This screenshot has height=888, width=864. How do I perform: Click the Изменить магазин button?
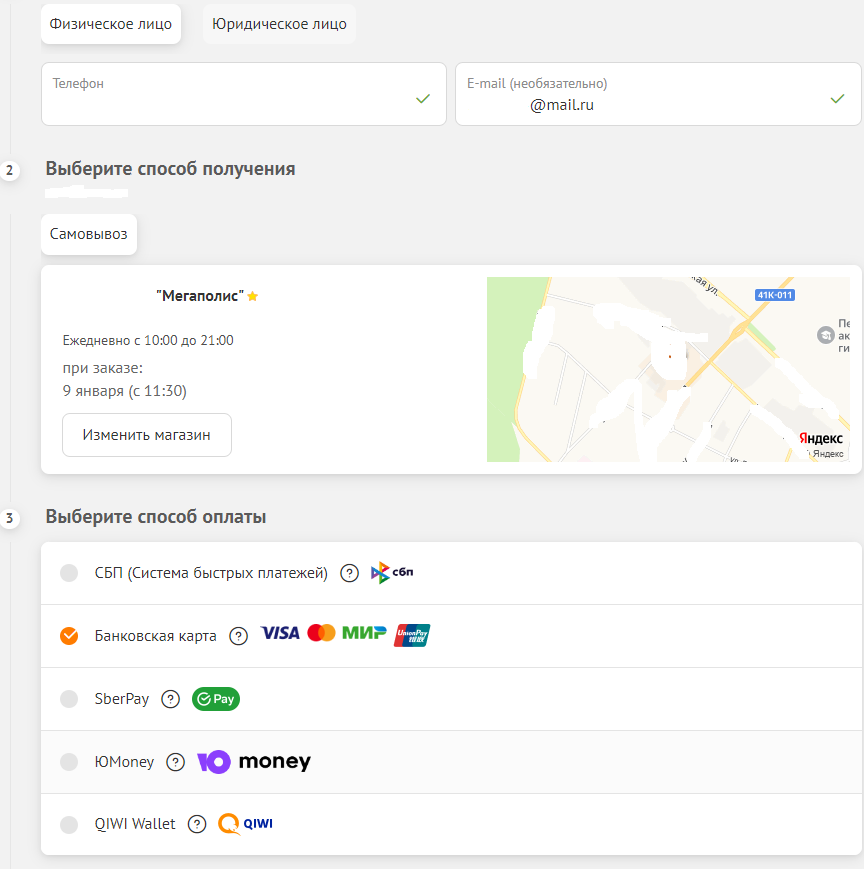pyautogui.click(x=147, y=435)
